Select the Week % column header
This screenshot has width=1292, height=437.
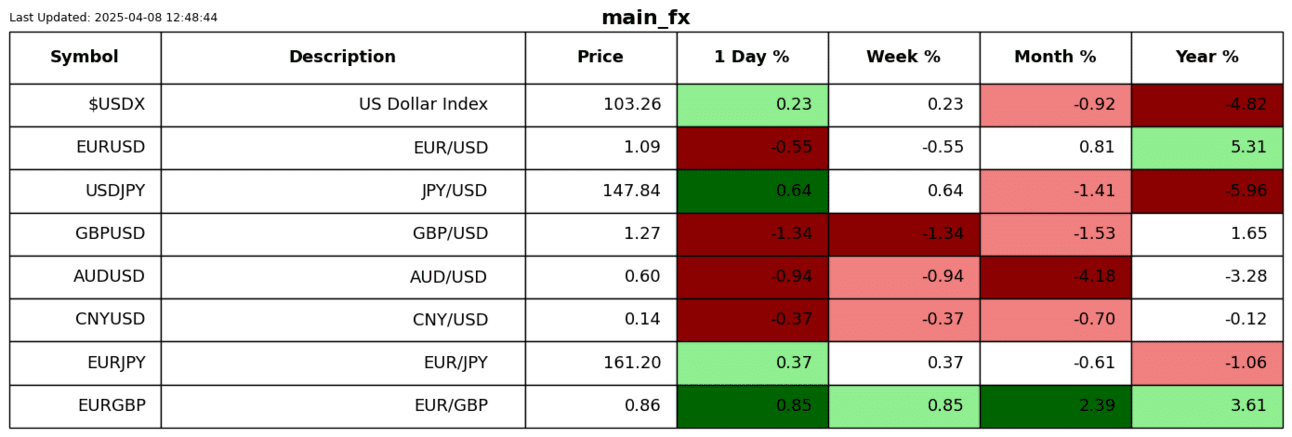pos(903,57)
